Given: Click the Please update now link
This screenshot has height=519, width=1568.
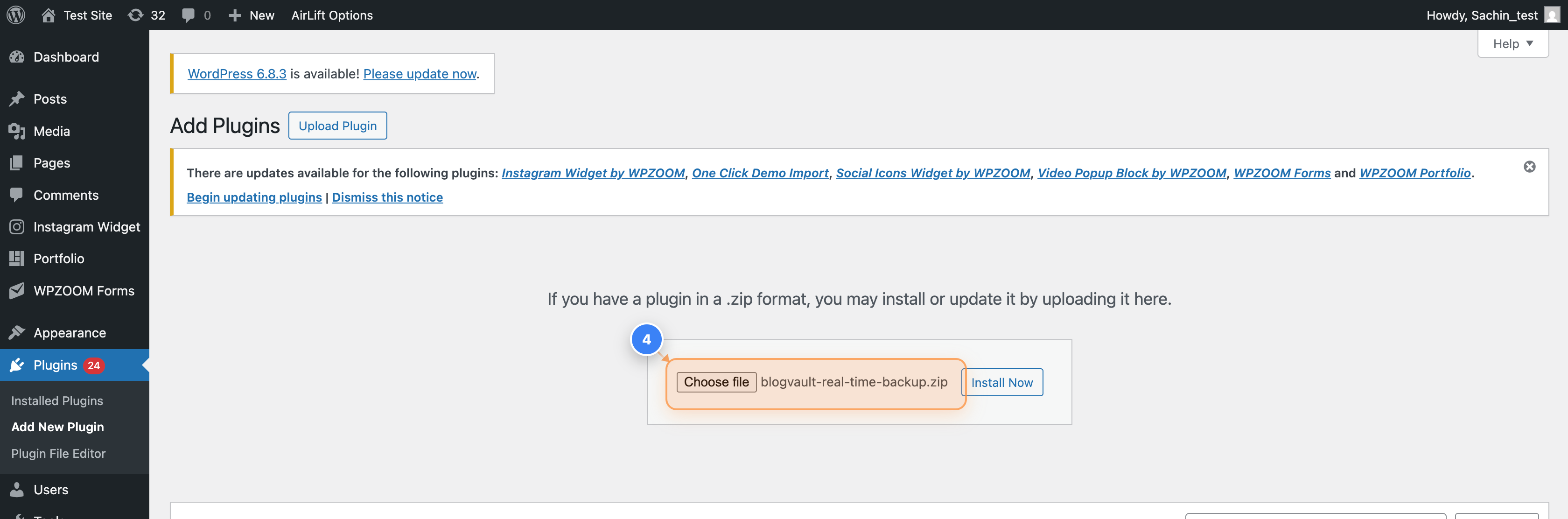Looking at the screenshot, I should click(x=420, y=74).
